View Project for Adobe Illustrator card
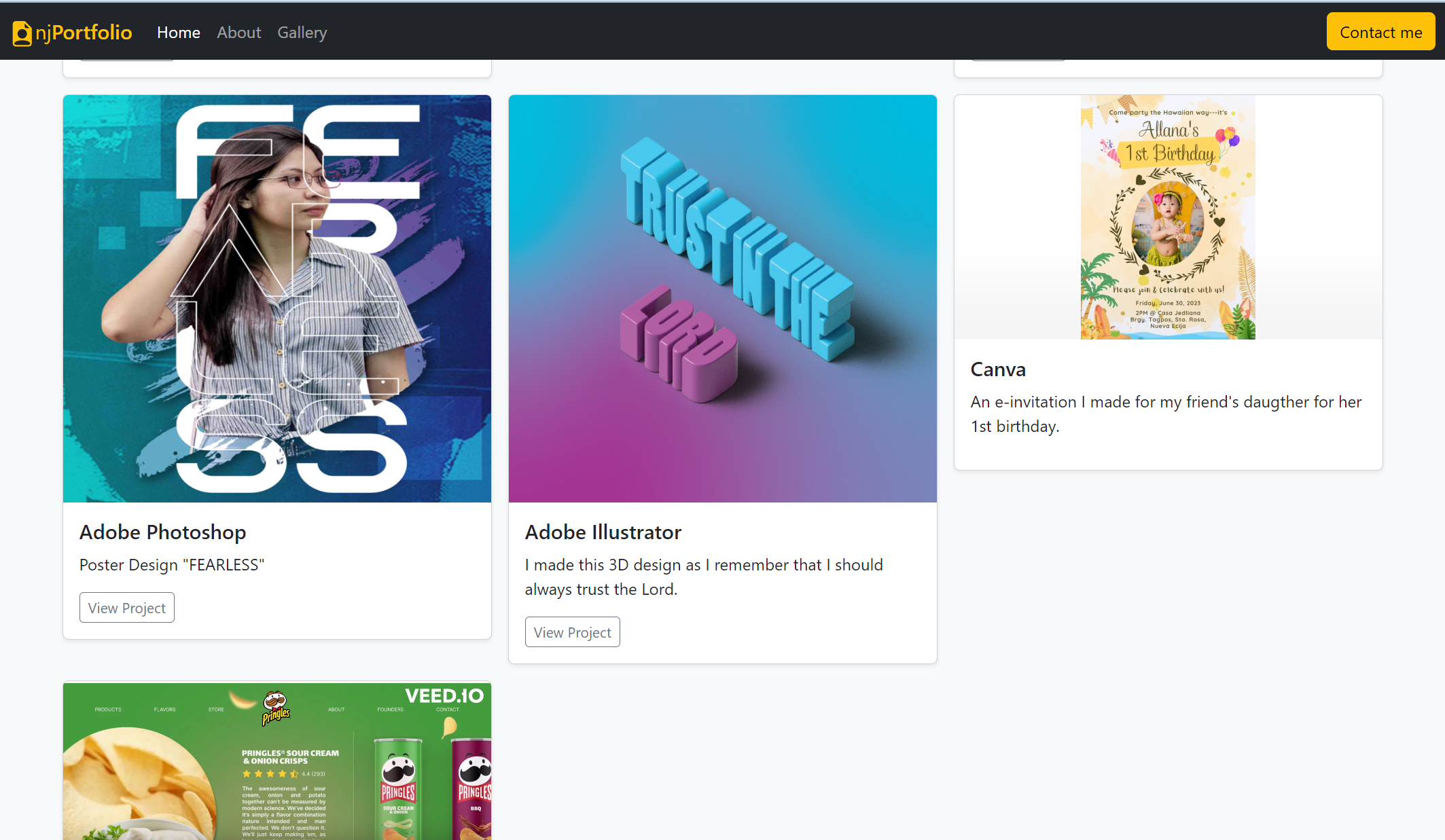This screenshot has width=1445, height=840. coord(572,632)
